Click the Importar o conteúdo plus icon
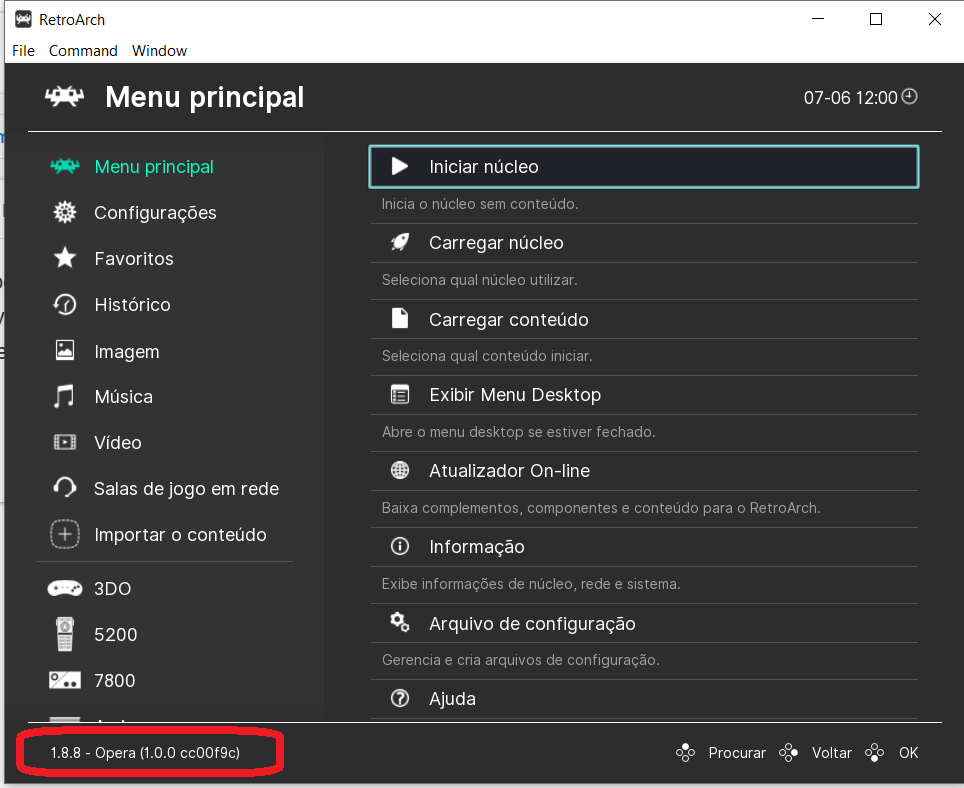Screen dimensions: 964x788 point(65,534)
